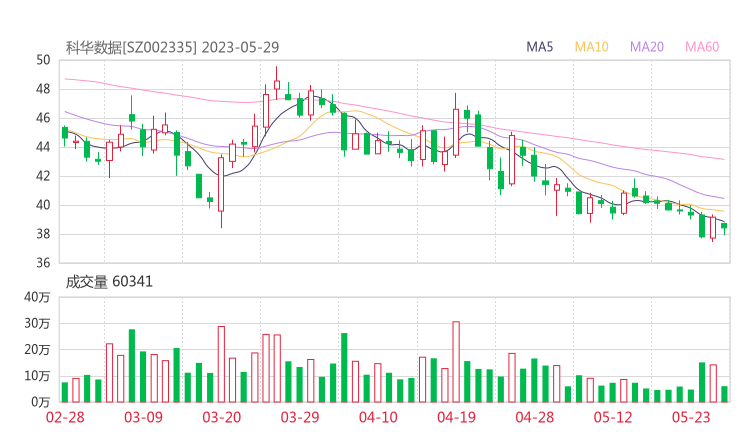Viewport: 740px width, 440px height.
Task: Click the price axis value 50
Action: click(43, 60)
